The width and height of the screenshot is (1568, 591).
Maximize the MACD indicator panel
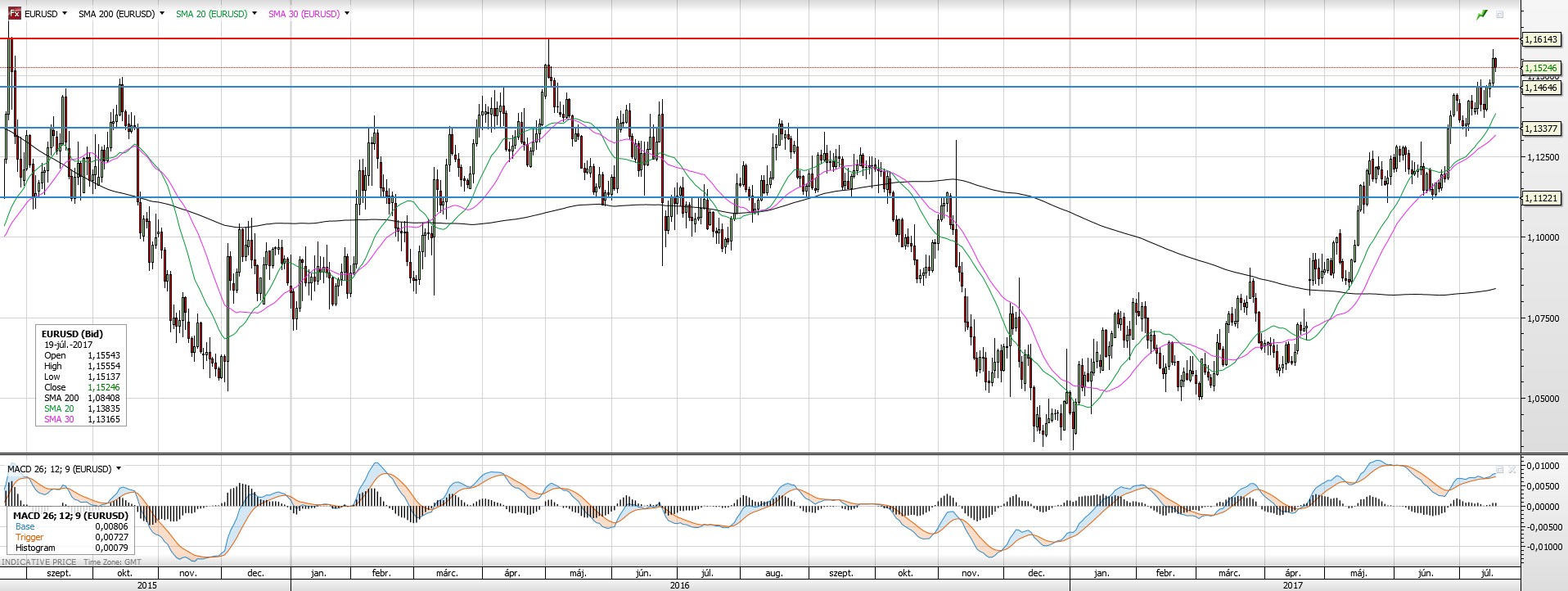(x=1500, y=470)
